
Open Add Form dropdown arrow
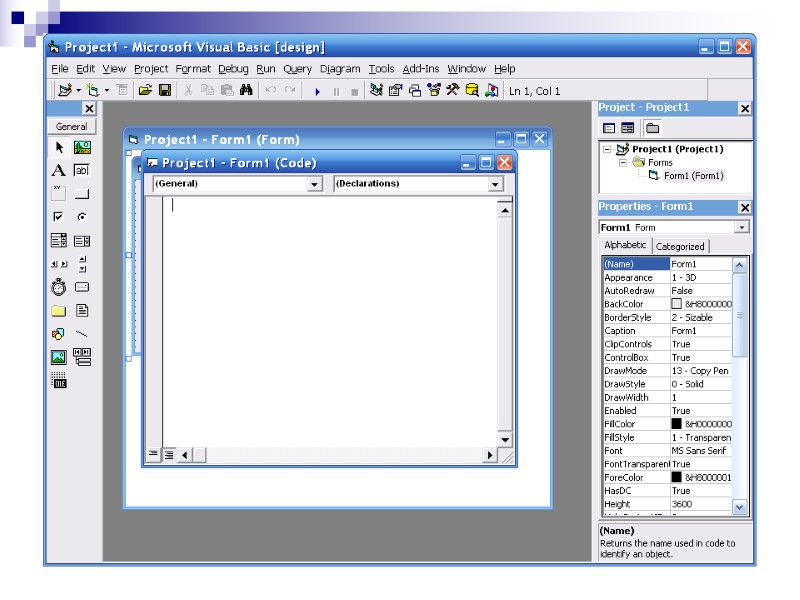click(107, 90)
